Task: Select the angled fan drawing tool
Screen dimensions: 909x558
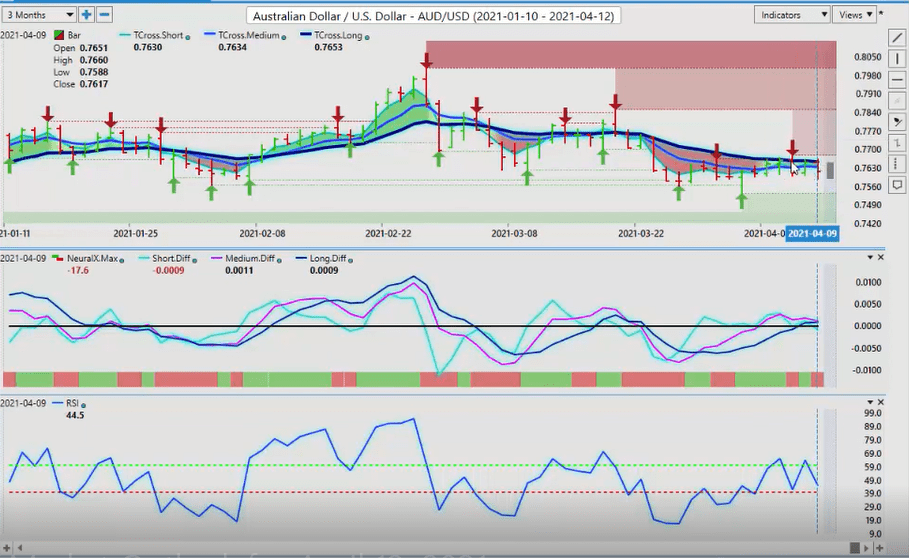Action: point(896,122)
